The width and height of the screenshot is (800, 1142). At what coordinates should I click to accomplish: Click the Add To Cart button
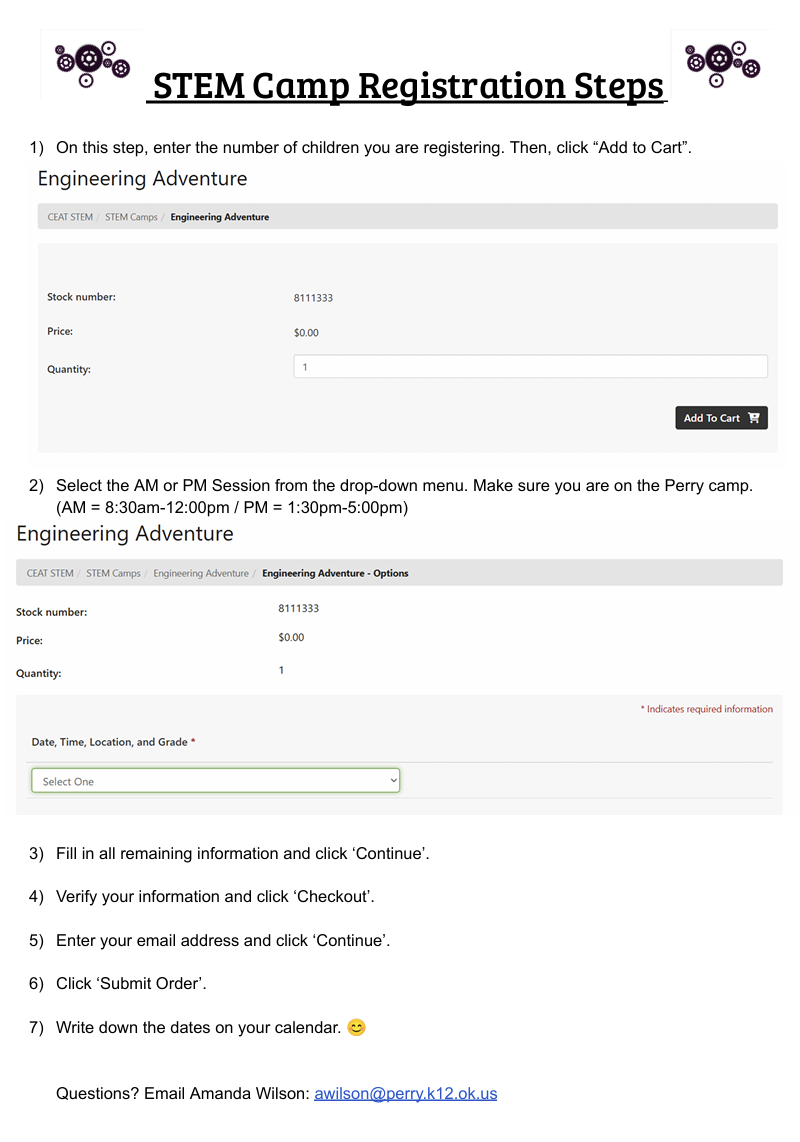pyautogui.click(x=721, y=418)
